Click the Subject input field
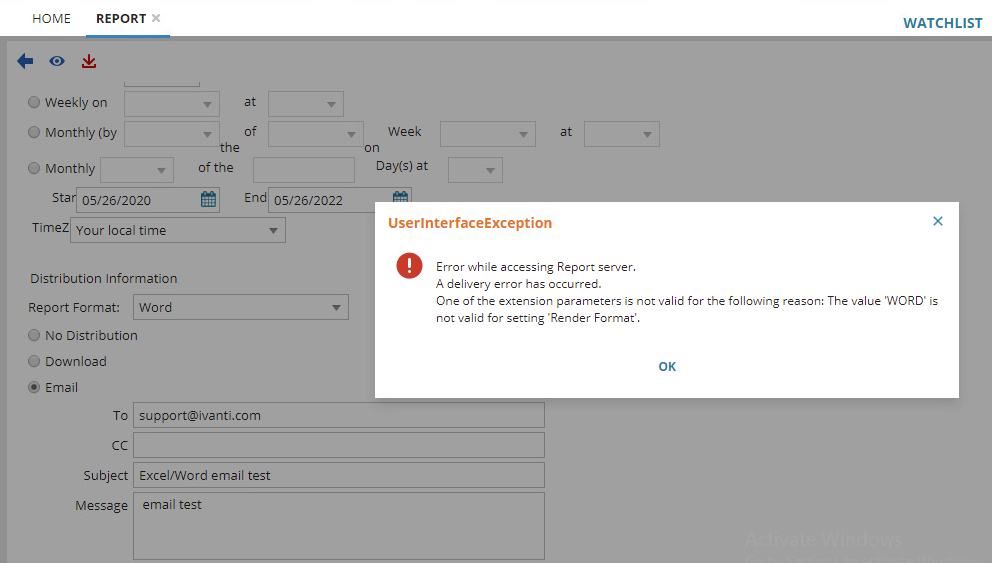This screenshot has height=563, width=992. coord(338,475)
